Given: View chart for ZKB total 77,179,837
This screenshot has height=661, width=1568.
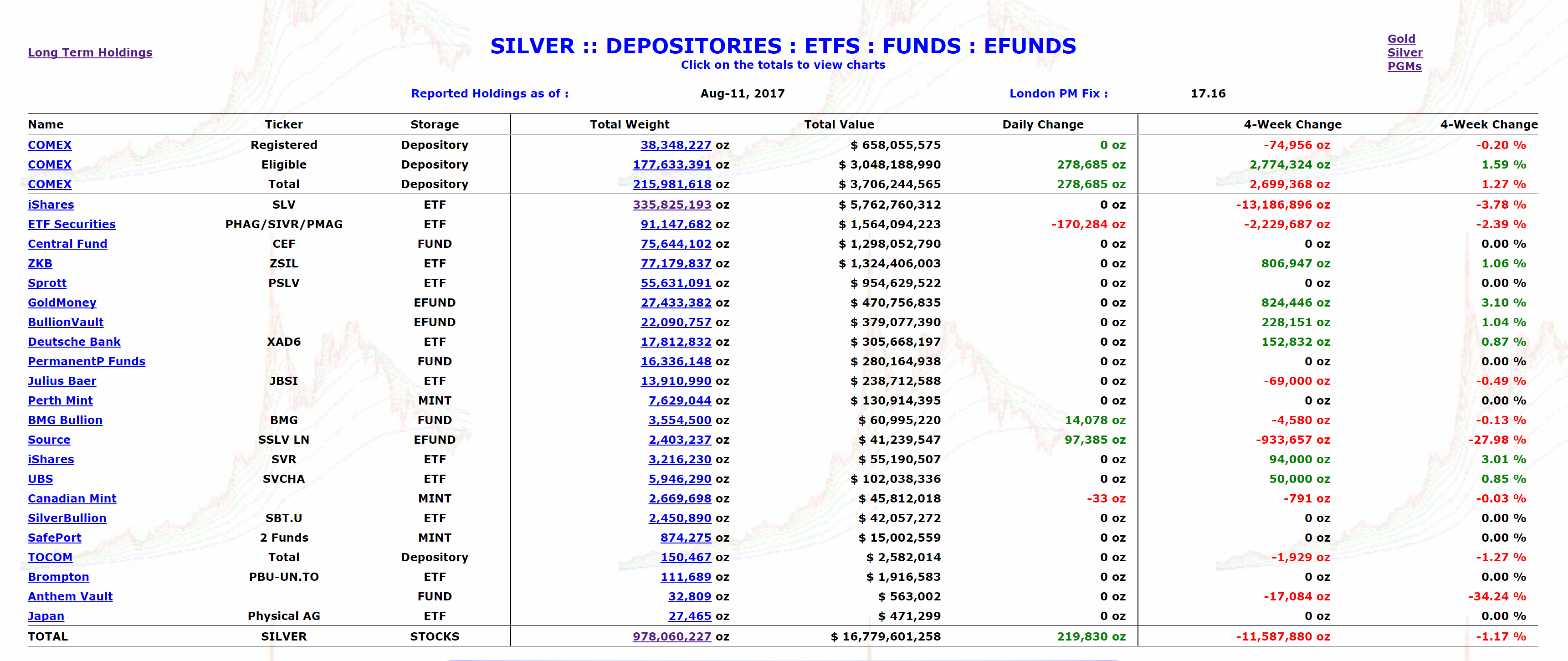Looking at the screenshot, I should coord(676,264).
